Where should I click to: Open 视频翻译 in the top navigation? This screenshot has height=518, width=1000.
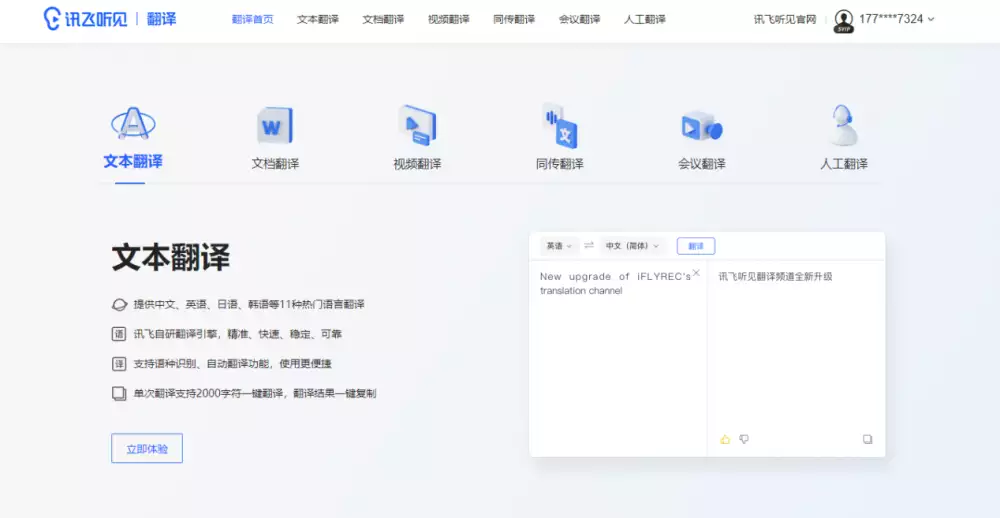pyautogui.click(x=448, y=19)
